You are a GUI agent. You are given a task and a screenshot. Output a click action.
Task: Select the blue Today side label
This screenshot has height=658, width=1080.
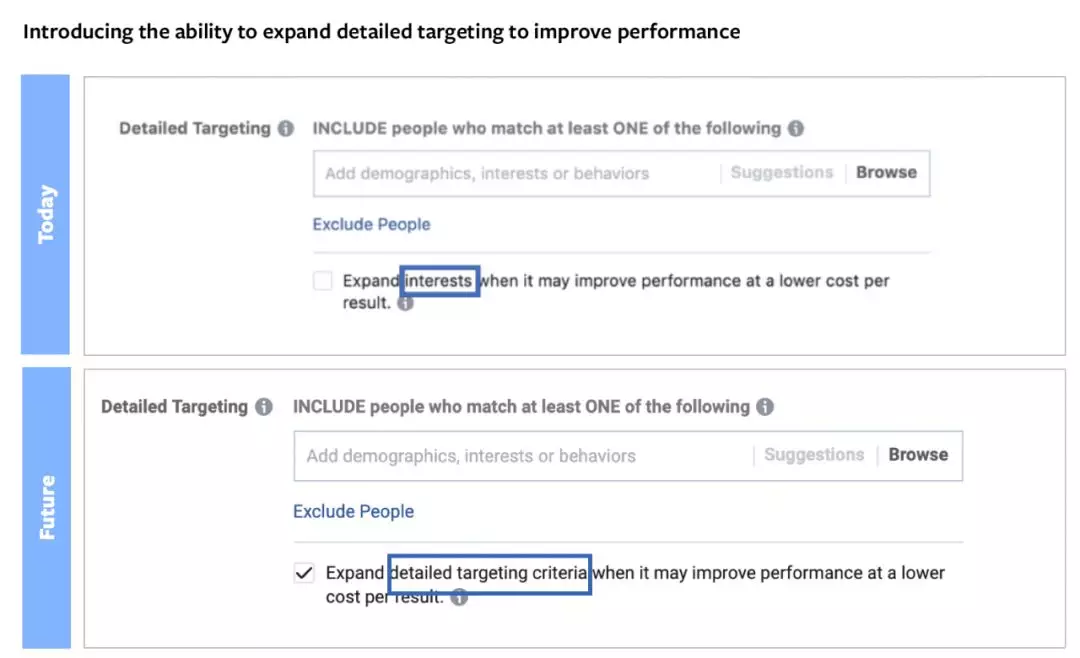pos(46,214)
